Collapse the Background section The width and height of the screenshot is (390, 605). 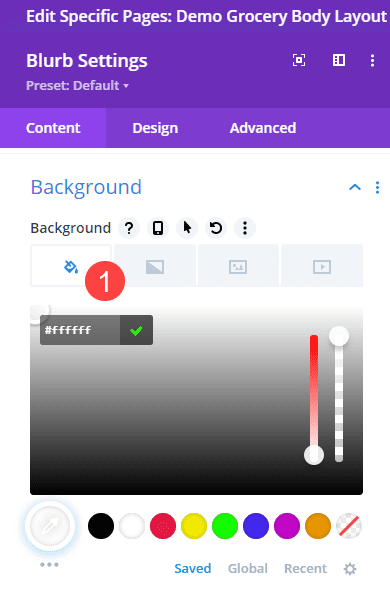coord(355,188)
